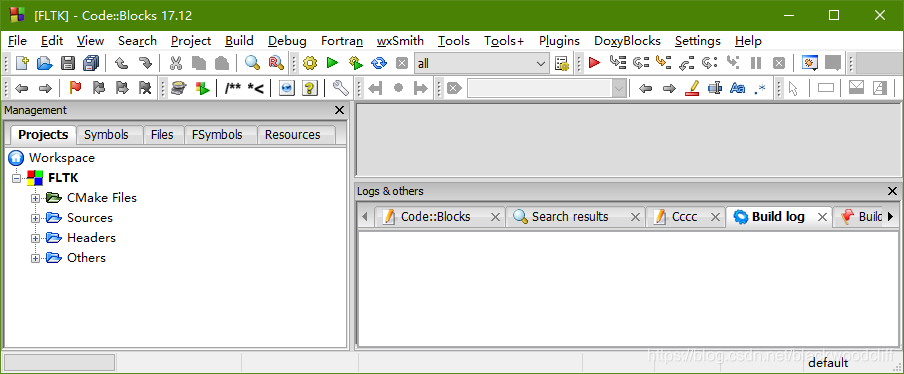Collapse the FLTK project node
The image size is (904, 374).
click(x=16, y=178)
